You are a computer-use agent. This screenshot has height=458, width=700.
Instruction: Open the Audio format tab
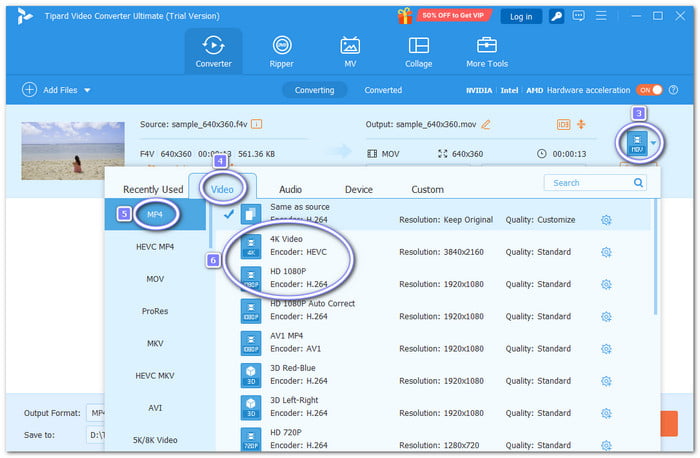[x=290, y=189]
